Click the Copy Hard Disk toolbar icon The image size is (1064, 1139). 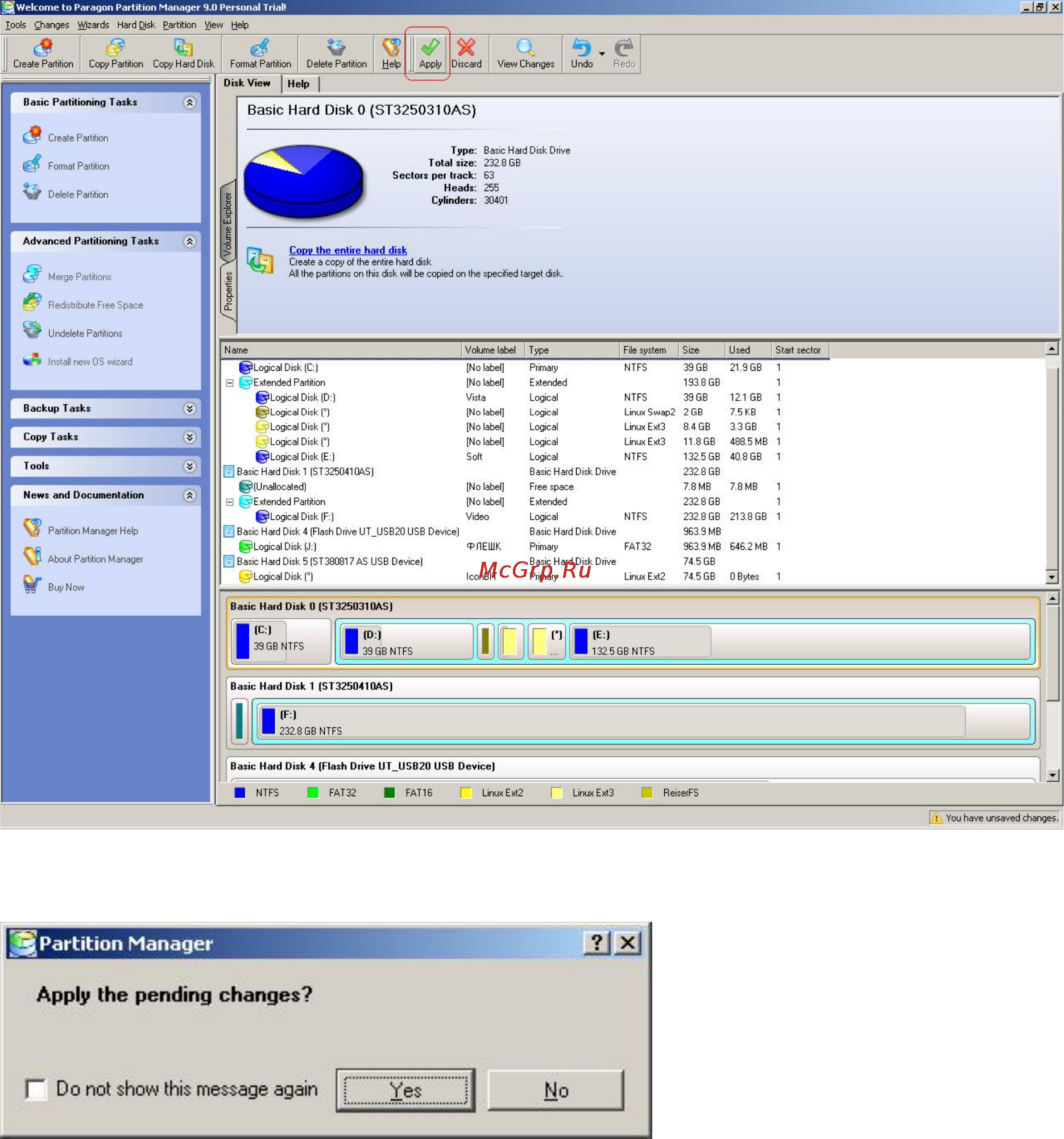(x=183, y=54)
